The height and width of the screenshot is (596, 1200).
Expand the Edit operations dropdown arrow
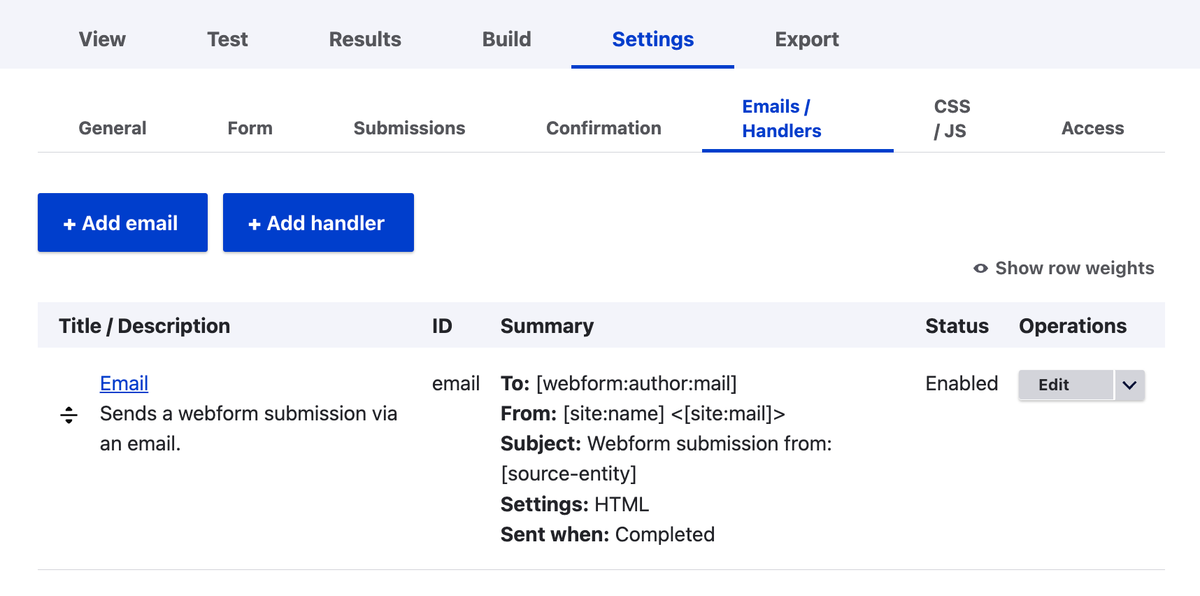[1129, 385]
